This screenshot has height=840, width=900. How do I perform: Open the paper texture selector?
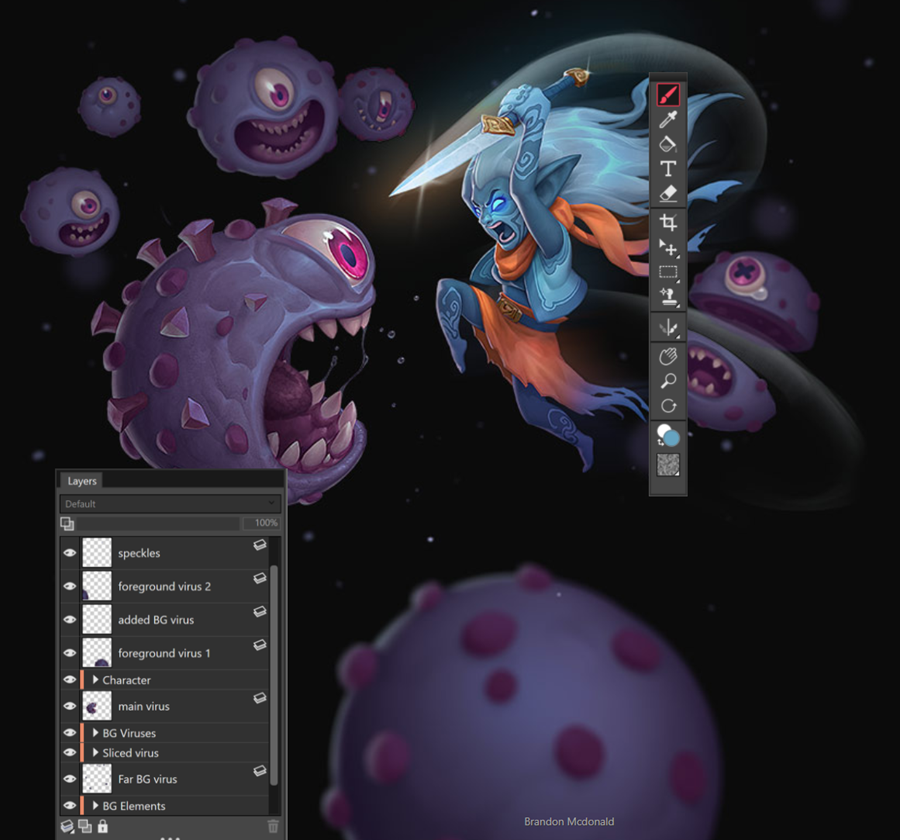[668, 465]
